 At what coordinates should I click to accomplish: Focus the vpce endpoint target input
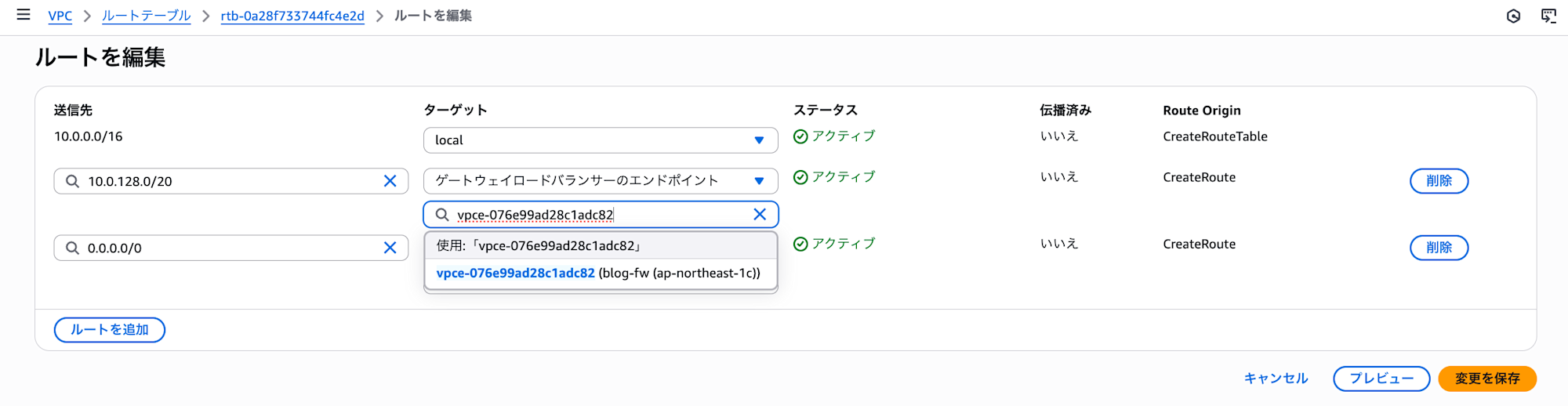[596, 214]
